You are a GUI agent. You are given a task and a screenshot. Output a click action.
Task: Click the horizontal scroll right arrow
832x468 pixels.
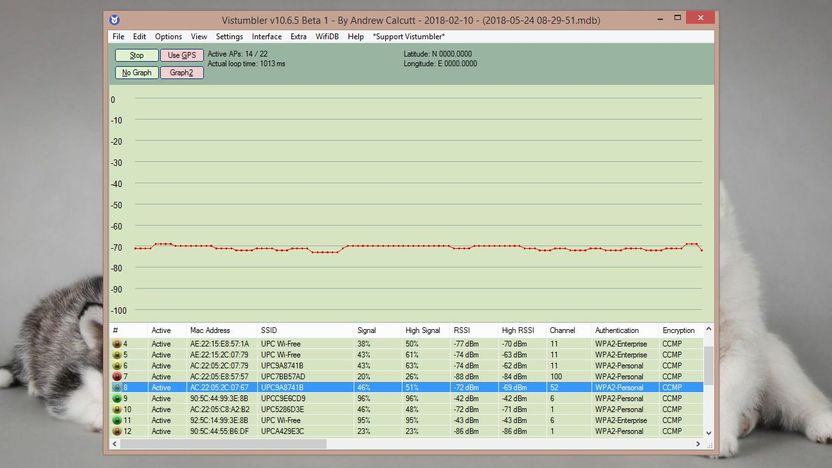pos(698,444)
